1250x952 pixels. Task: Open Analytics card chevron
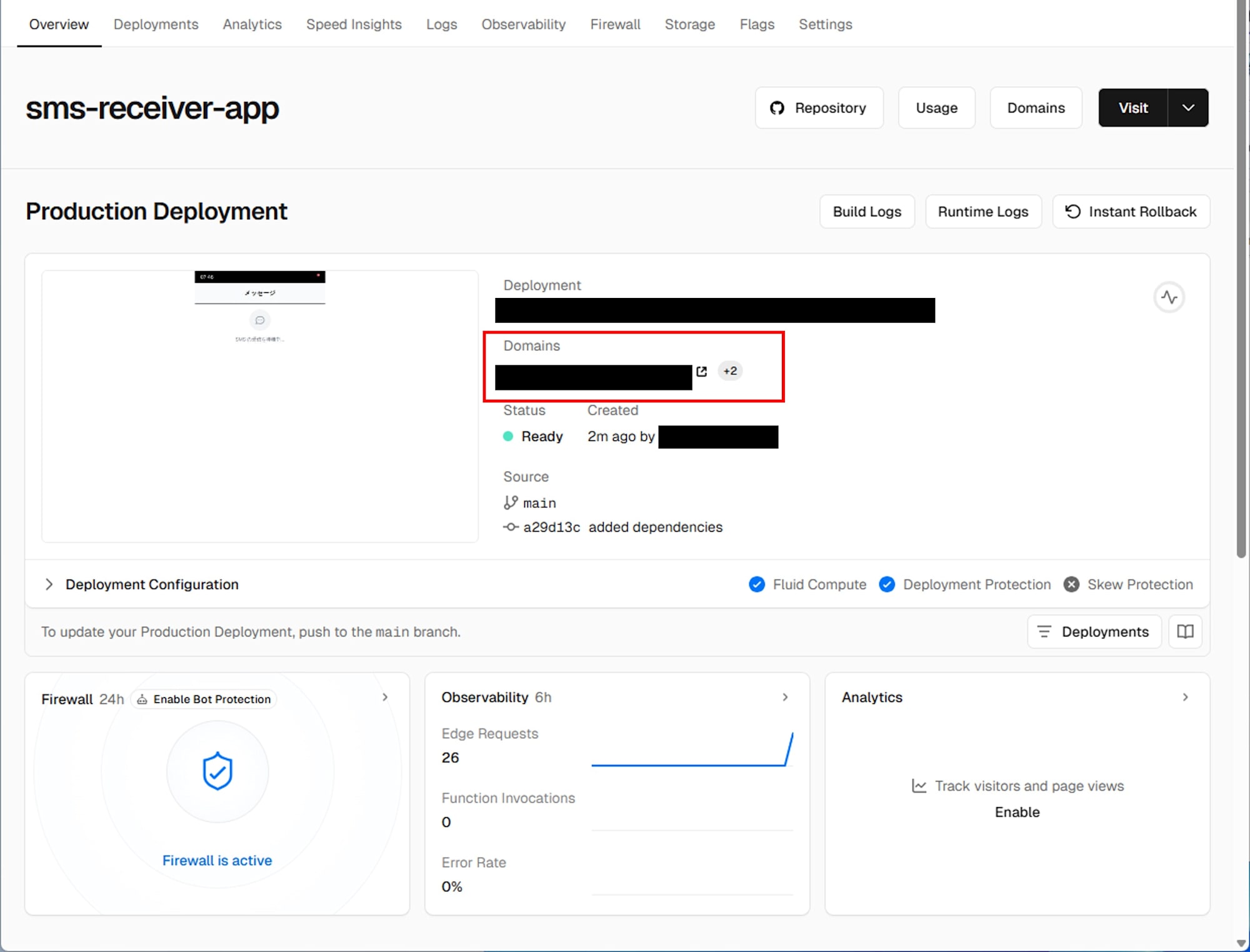(x=1185, y=697)
